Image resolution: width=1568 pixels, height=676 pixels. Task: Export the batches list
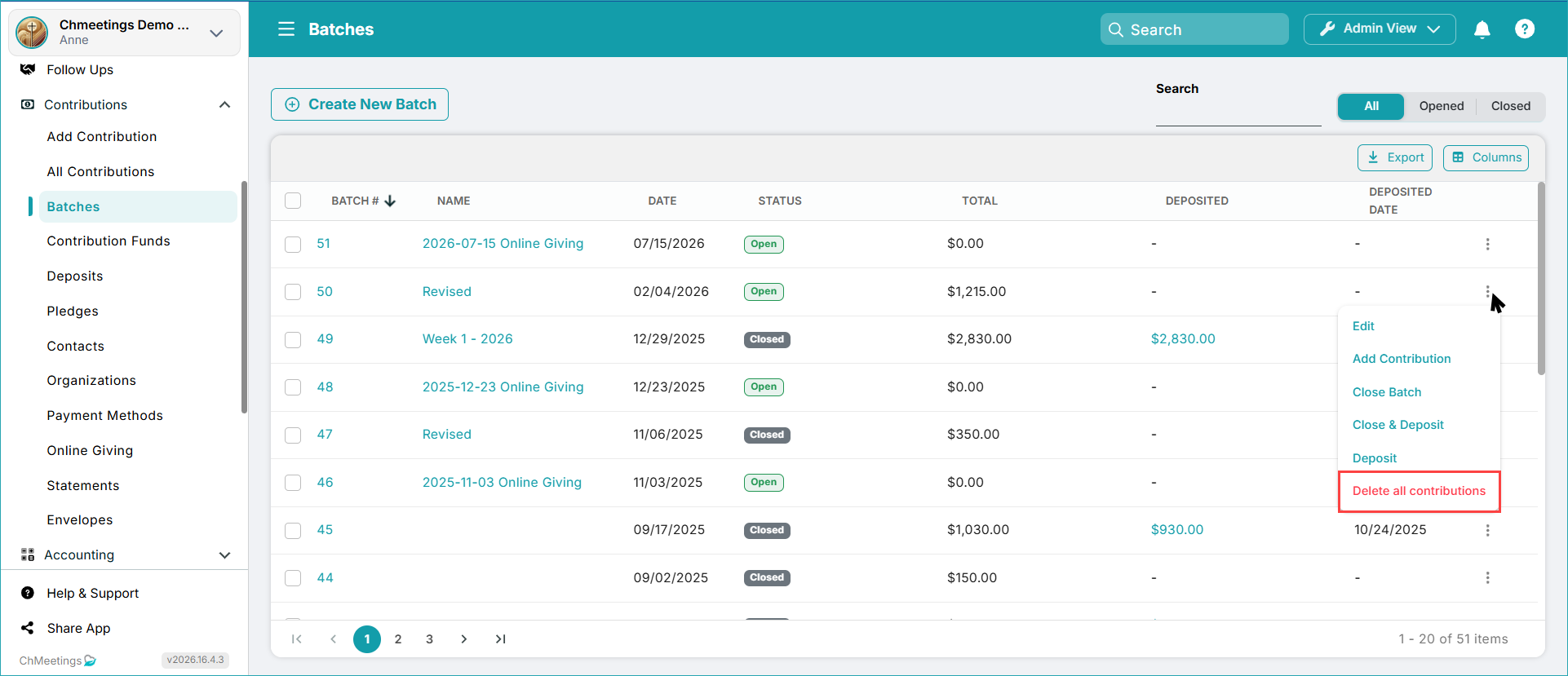[x=1395, y=157]
